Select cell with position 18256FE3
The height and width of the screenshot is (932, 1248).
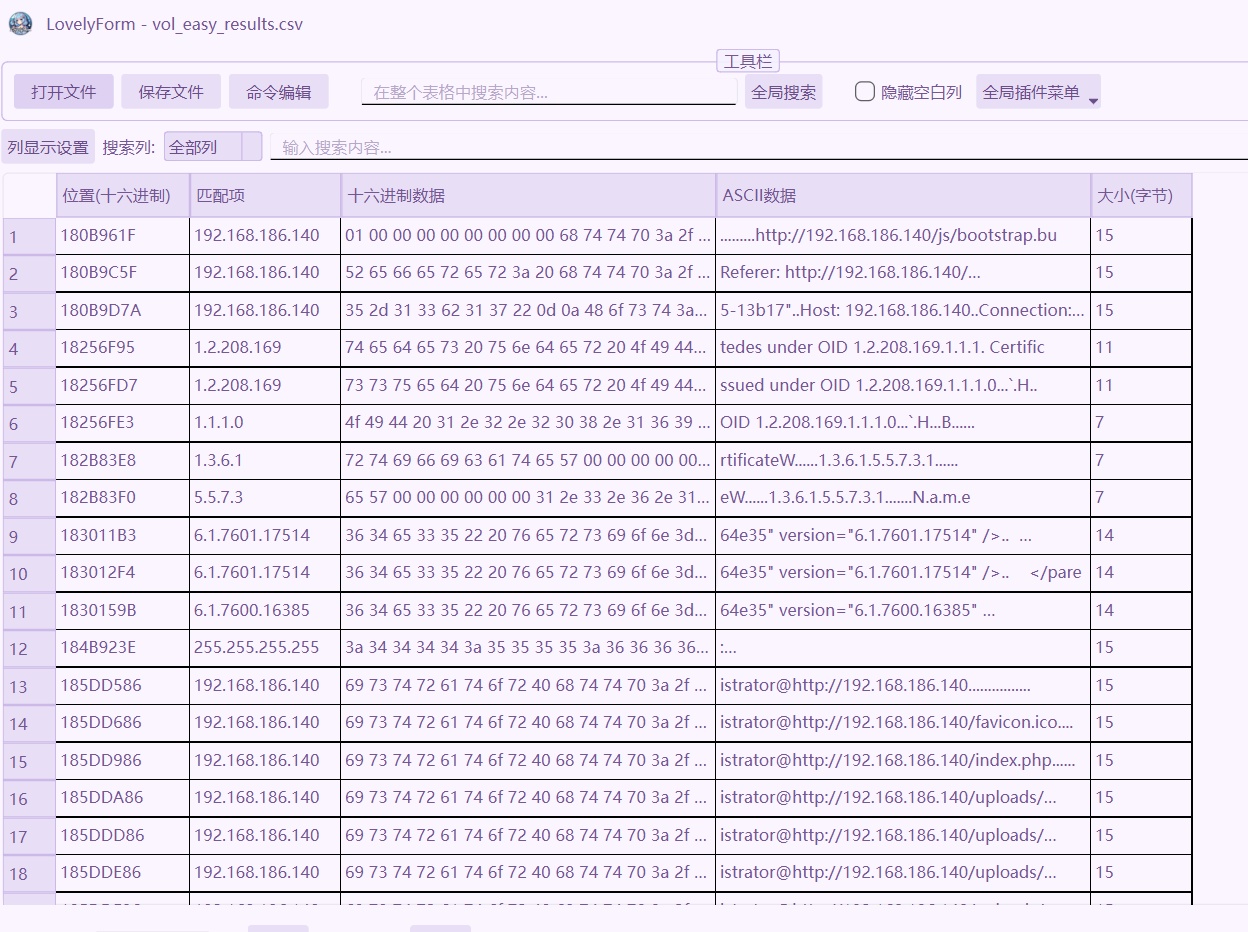(123, 423)
